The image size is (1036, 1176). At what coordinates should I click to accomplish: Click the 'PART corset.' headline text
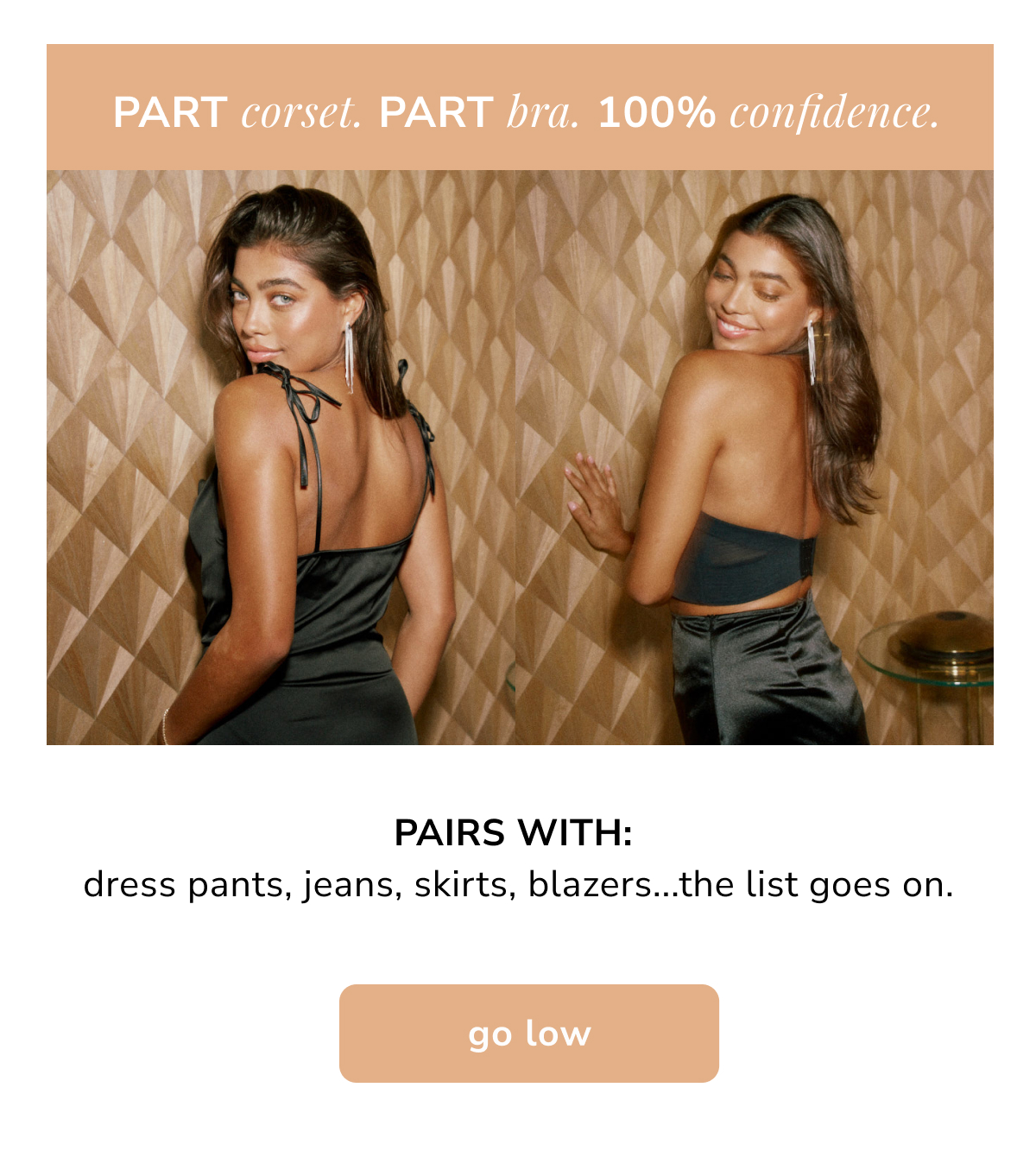[237, 112]
